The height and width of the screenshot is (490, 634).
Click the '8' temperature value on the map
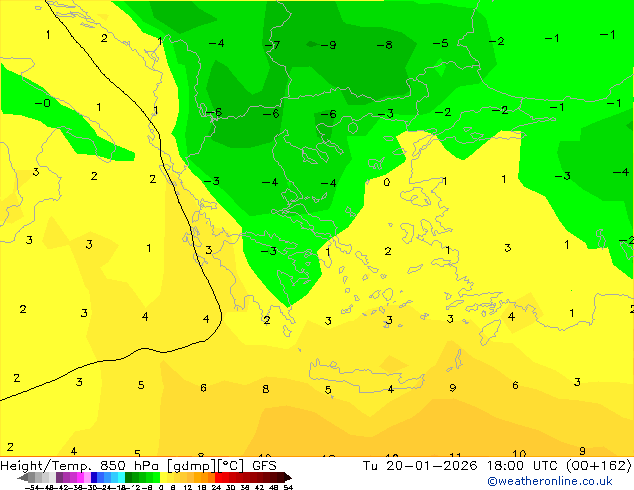[265, 389]
